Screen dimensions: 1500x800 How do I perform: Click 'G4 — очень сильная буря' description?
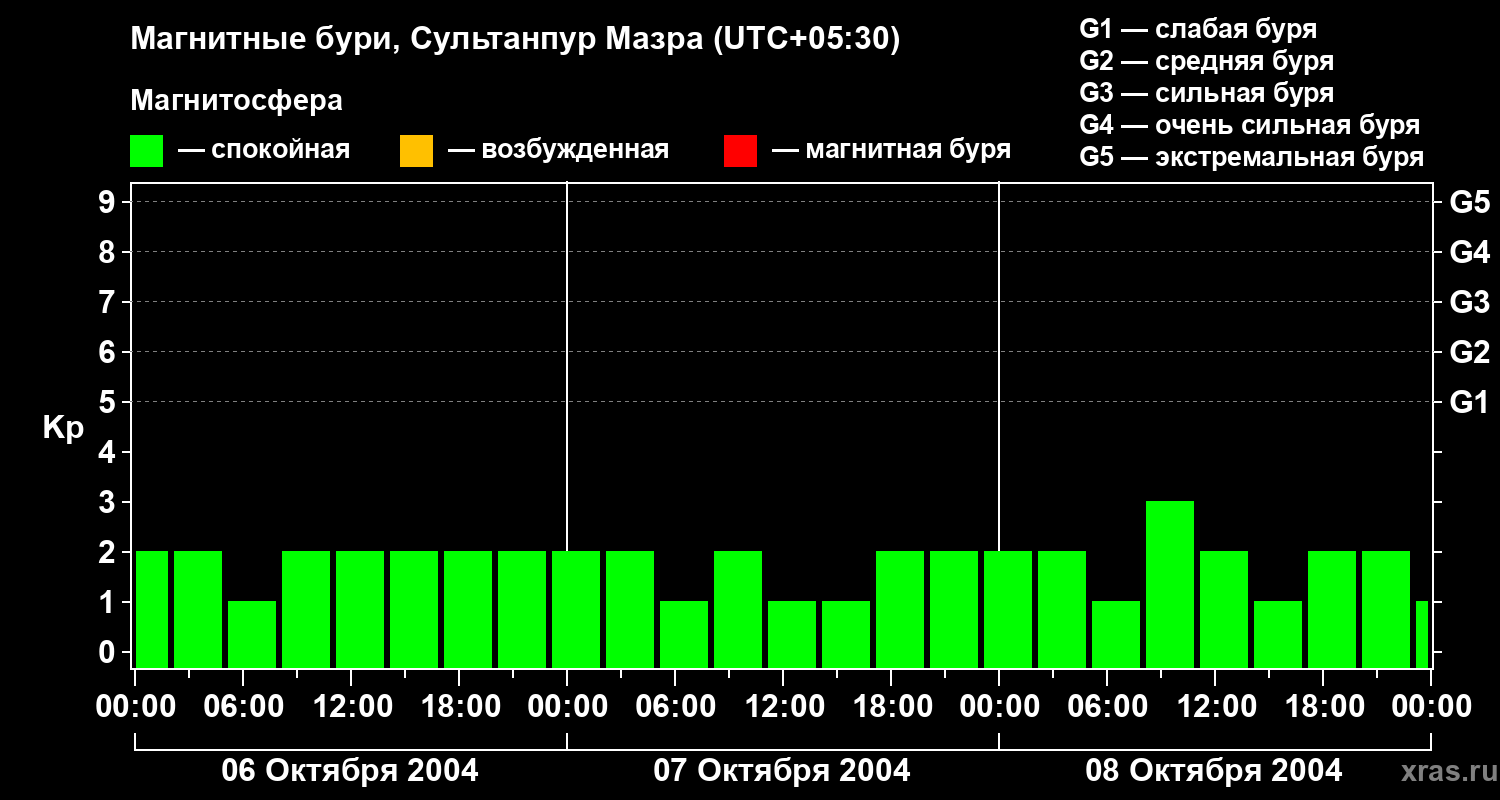[x=1250, y=125]
